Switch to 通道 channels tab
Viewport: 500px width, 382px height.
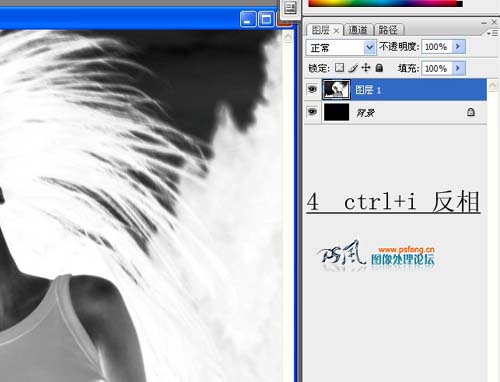(x=358, y=30)
